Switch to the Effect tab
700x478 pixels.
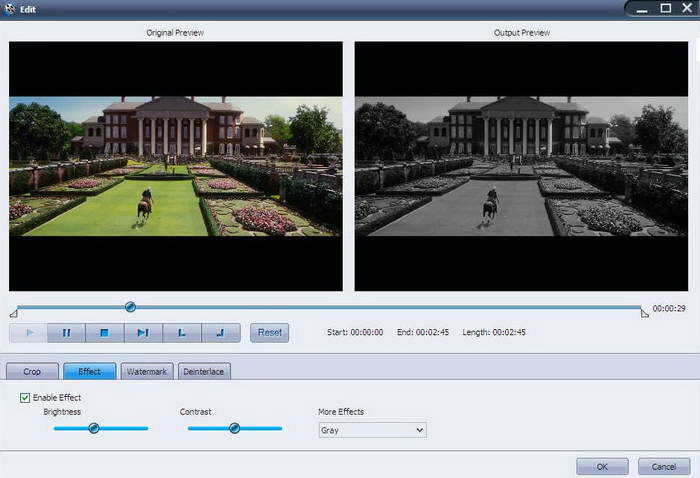coord(90,371)
